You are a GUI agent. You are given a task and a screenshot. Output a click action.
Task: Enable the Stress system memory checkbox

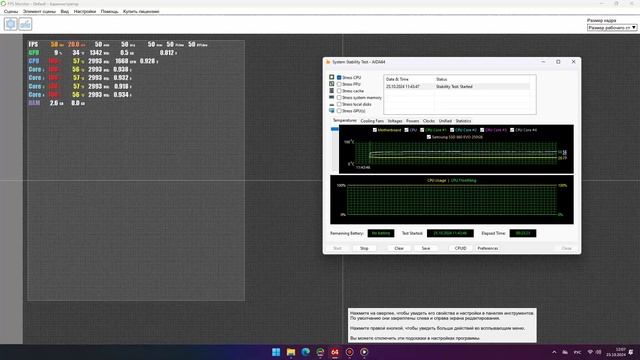pos(339,98)
